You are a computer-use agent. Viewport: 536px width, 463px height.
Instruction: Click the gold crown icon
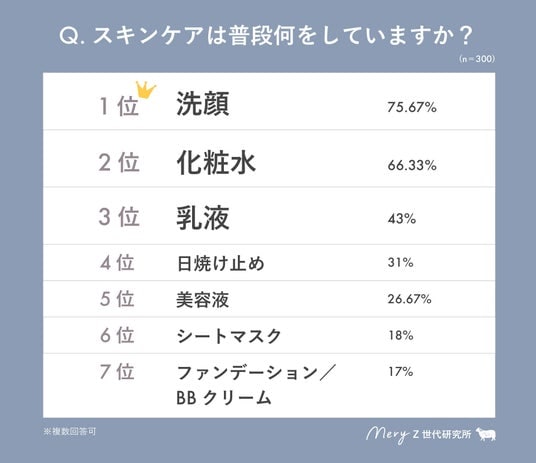pos(146,90)
